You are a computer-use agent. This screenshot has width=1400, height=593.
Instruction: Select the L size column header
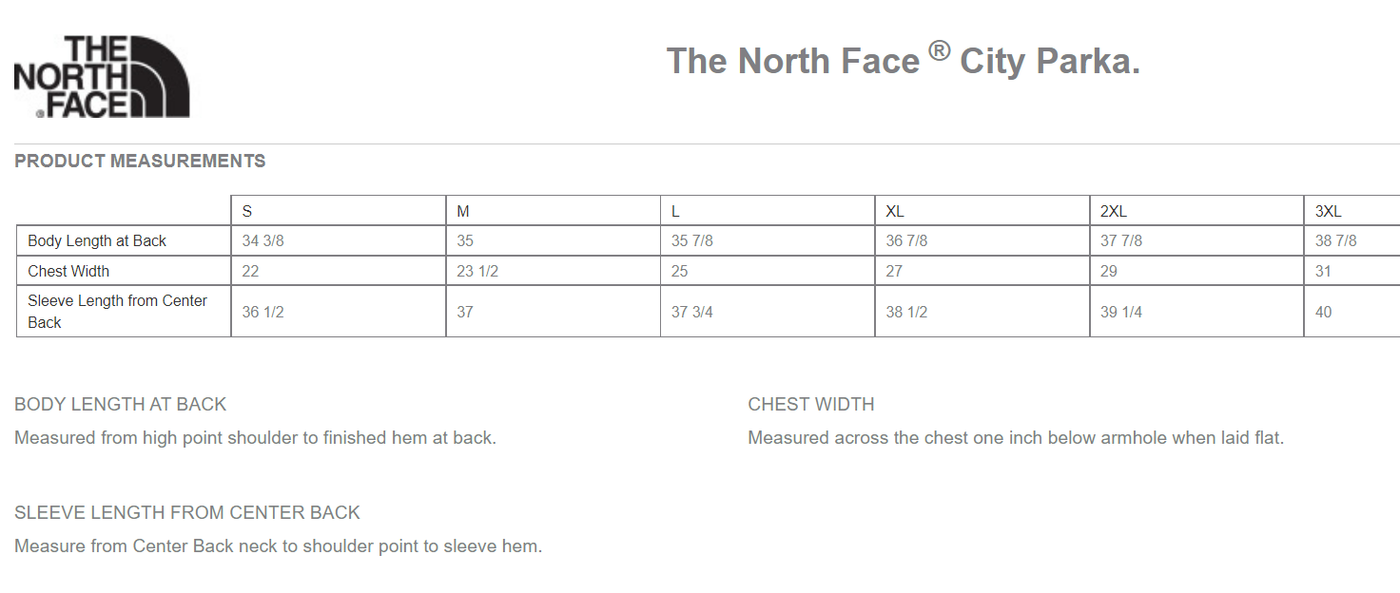676,211
